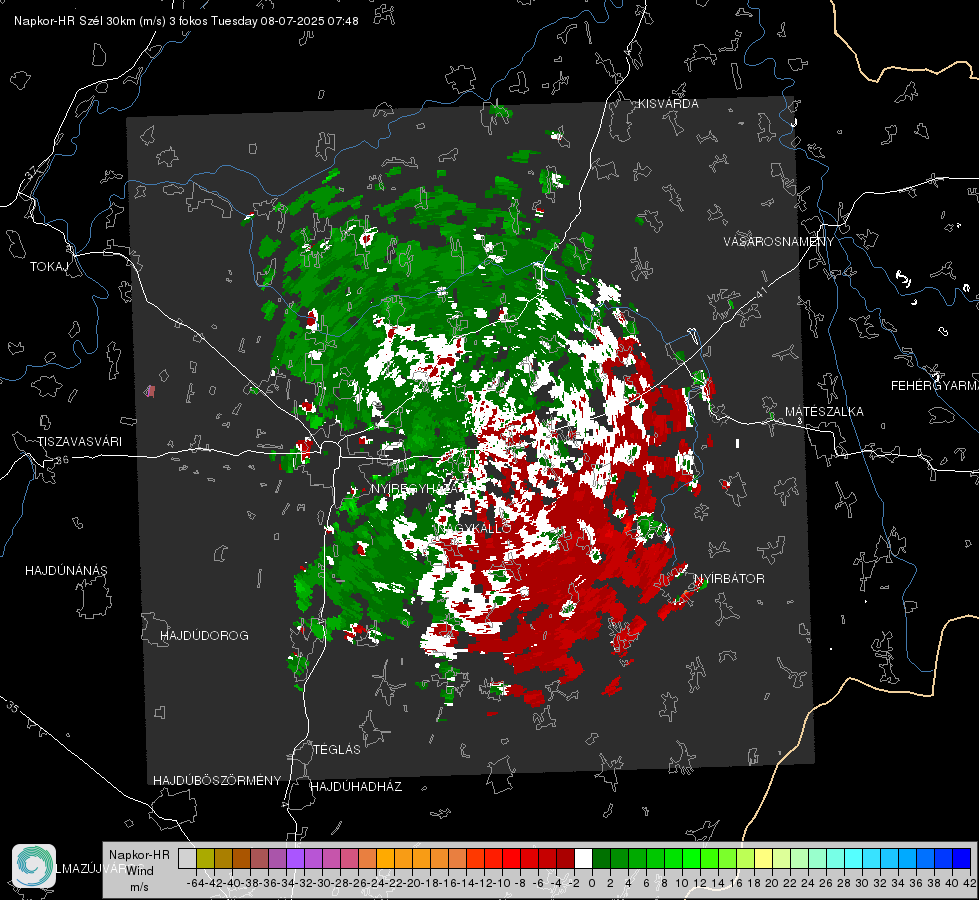Pick the darkest green swatch between 0 and 2
The image size is (979, 900).
pos(601,859)
